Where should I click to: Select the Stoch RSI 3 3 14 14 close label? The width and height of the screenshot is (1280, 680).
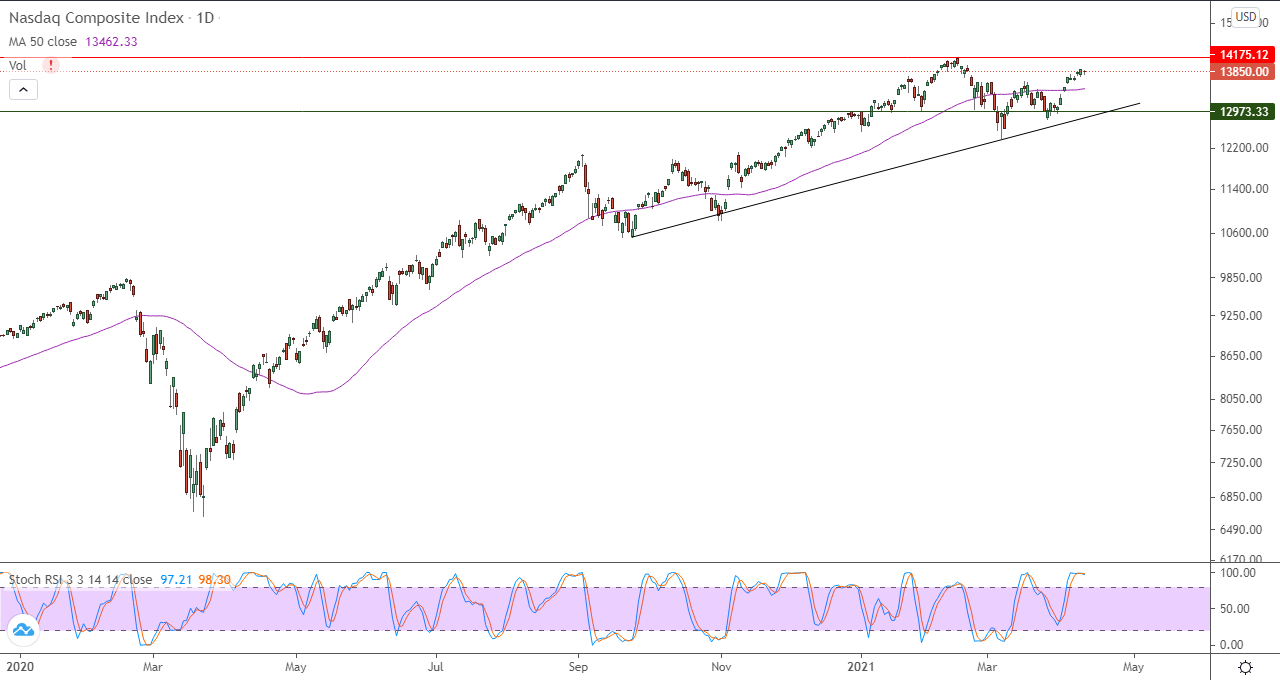point(81,579)
